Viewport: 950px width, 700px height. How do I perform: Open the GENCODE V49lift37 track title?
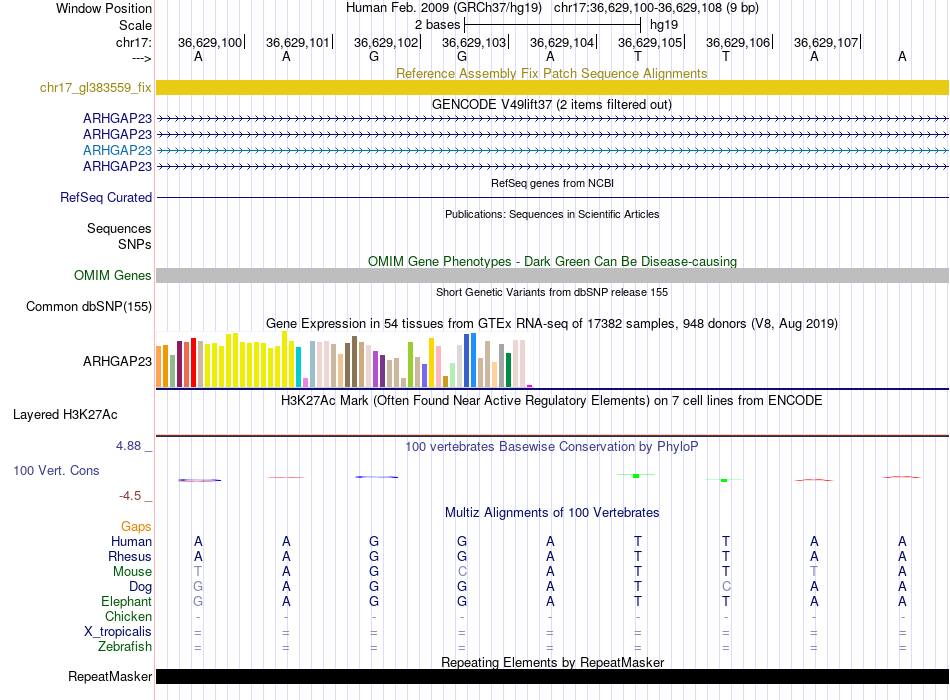551,104
